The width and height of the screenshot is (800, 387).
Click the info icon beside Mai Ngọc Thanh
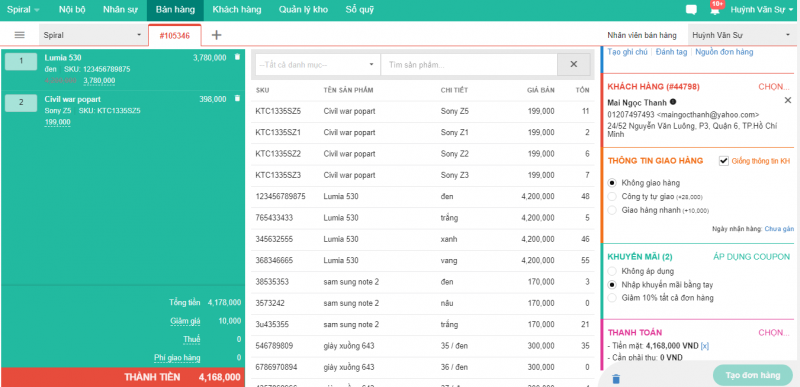click(673, 101)
